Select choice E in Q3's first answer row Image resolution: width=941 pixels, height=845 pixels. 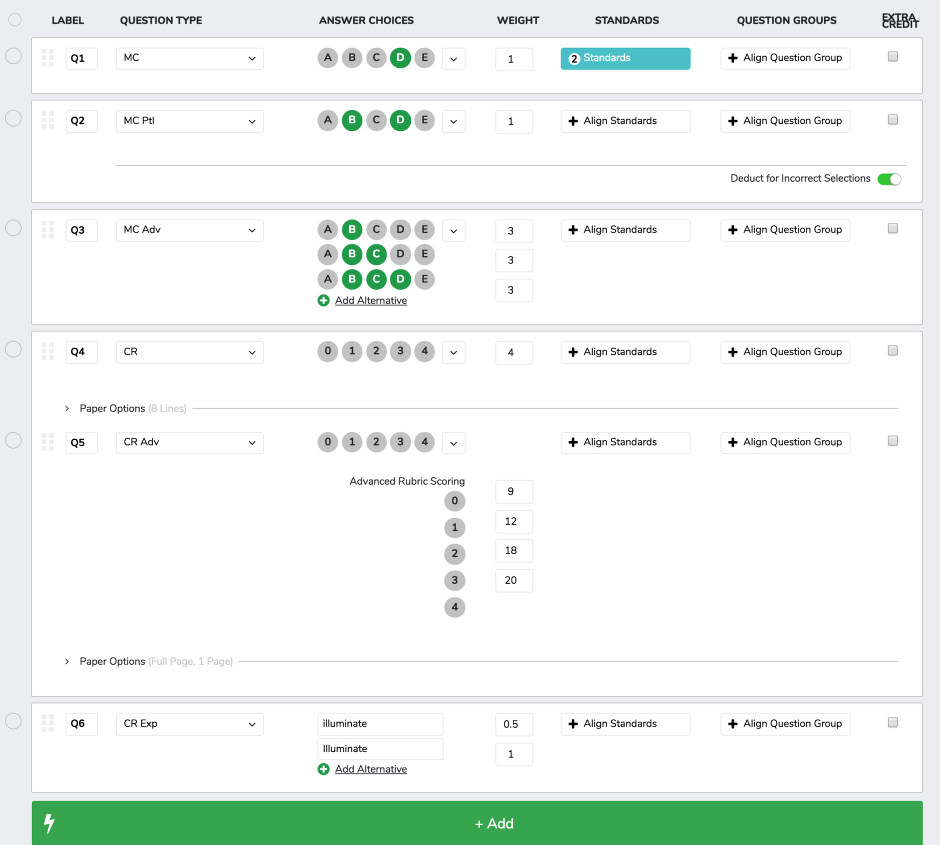[424, 229]
